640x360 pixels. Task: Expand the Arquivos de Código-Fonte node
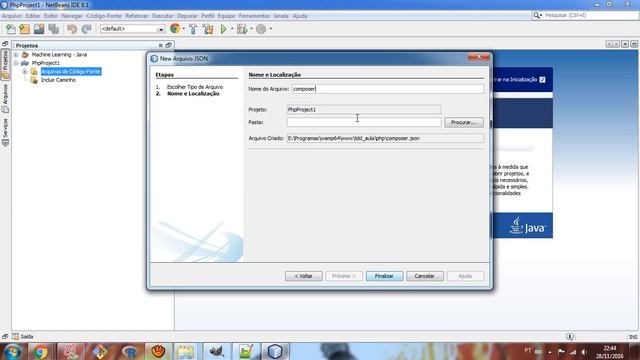click(24, 71)
